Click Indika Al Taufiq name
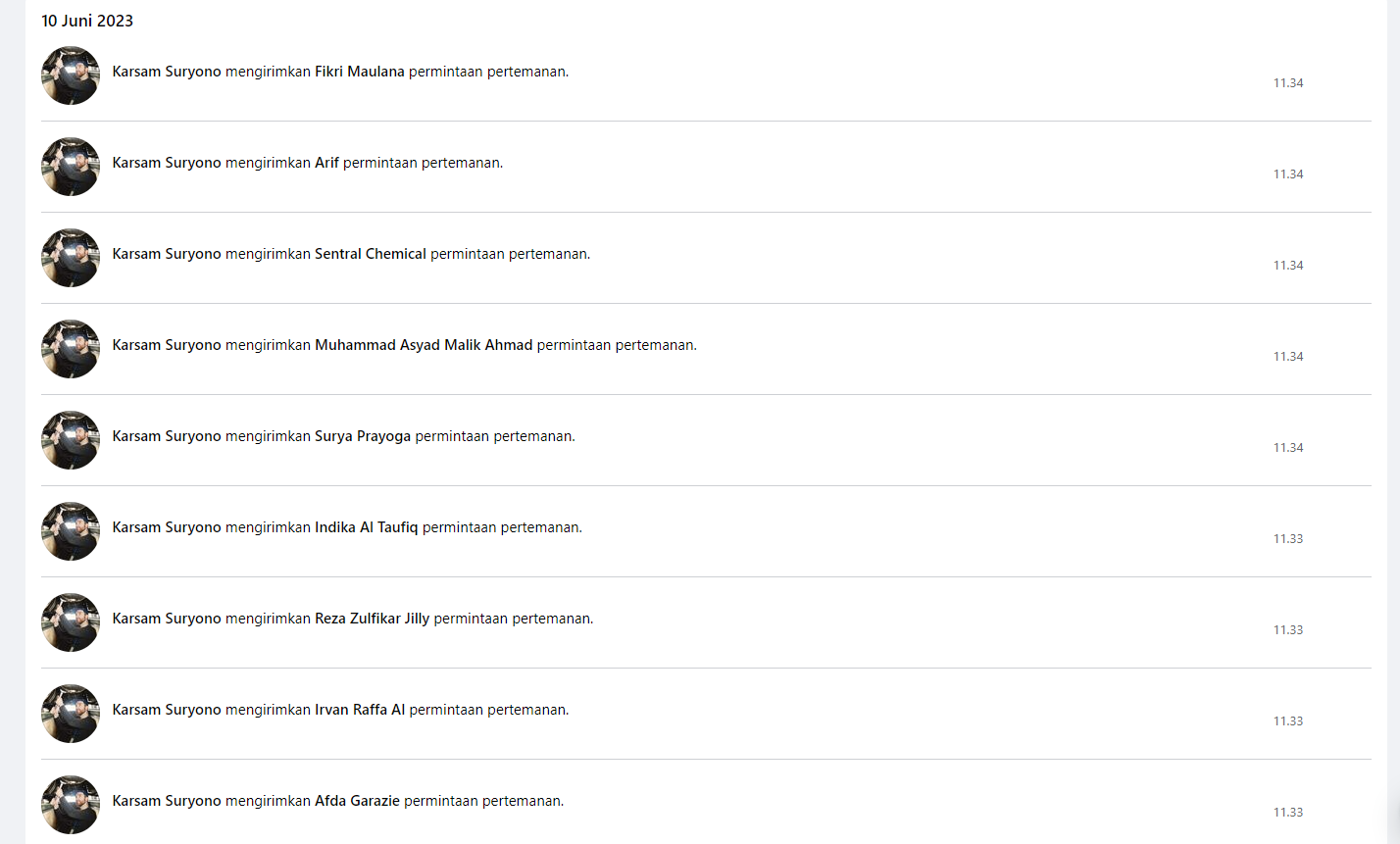 tap(367, 527)
